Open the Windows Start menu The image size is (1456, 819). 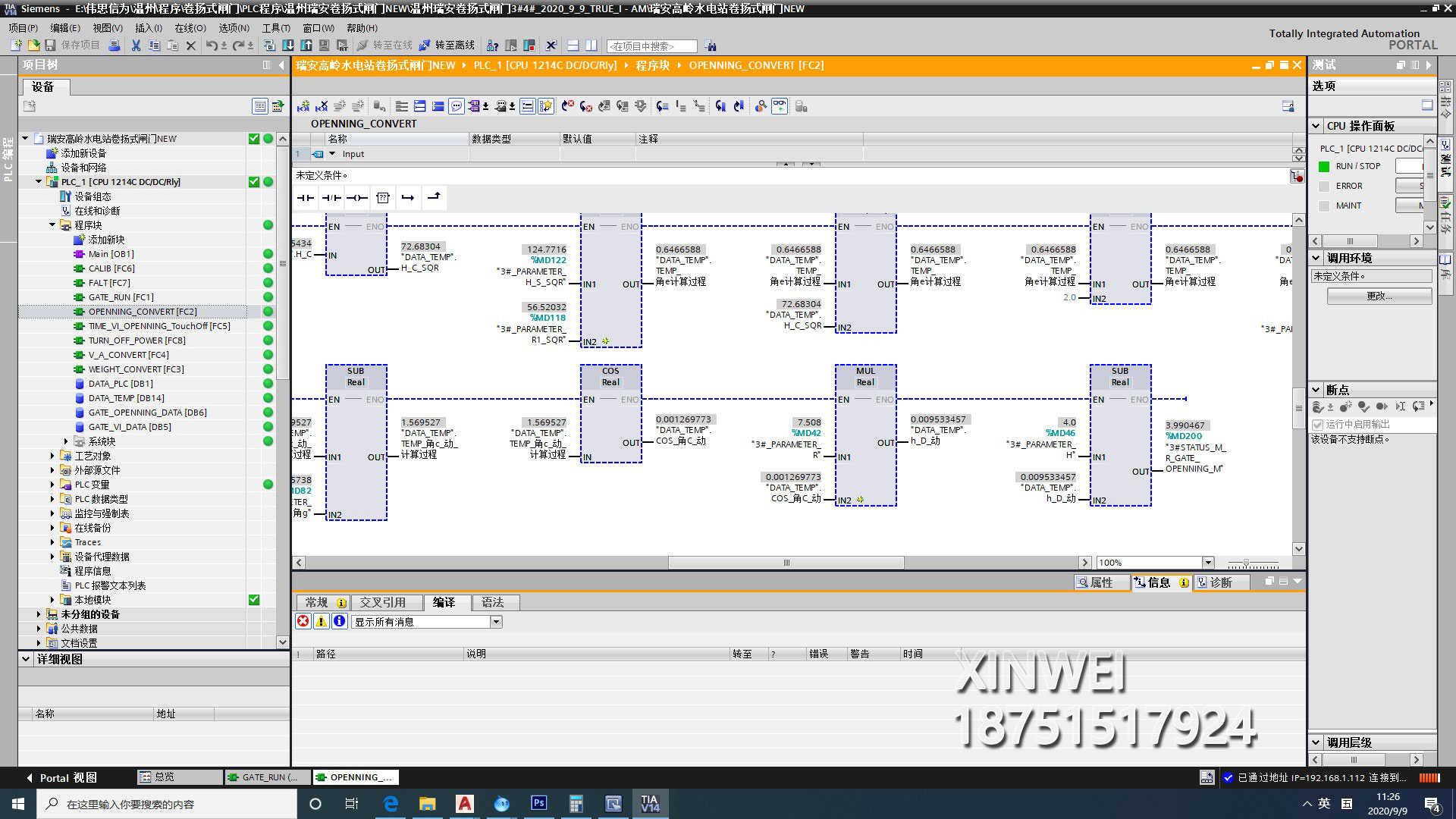point(18,804)
